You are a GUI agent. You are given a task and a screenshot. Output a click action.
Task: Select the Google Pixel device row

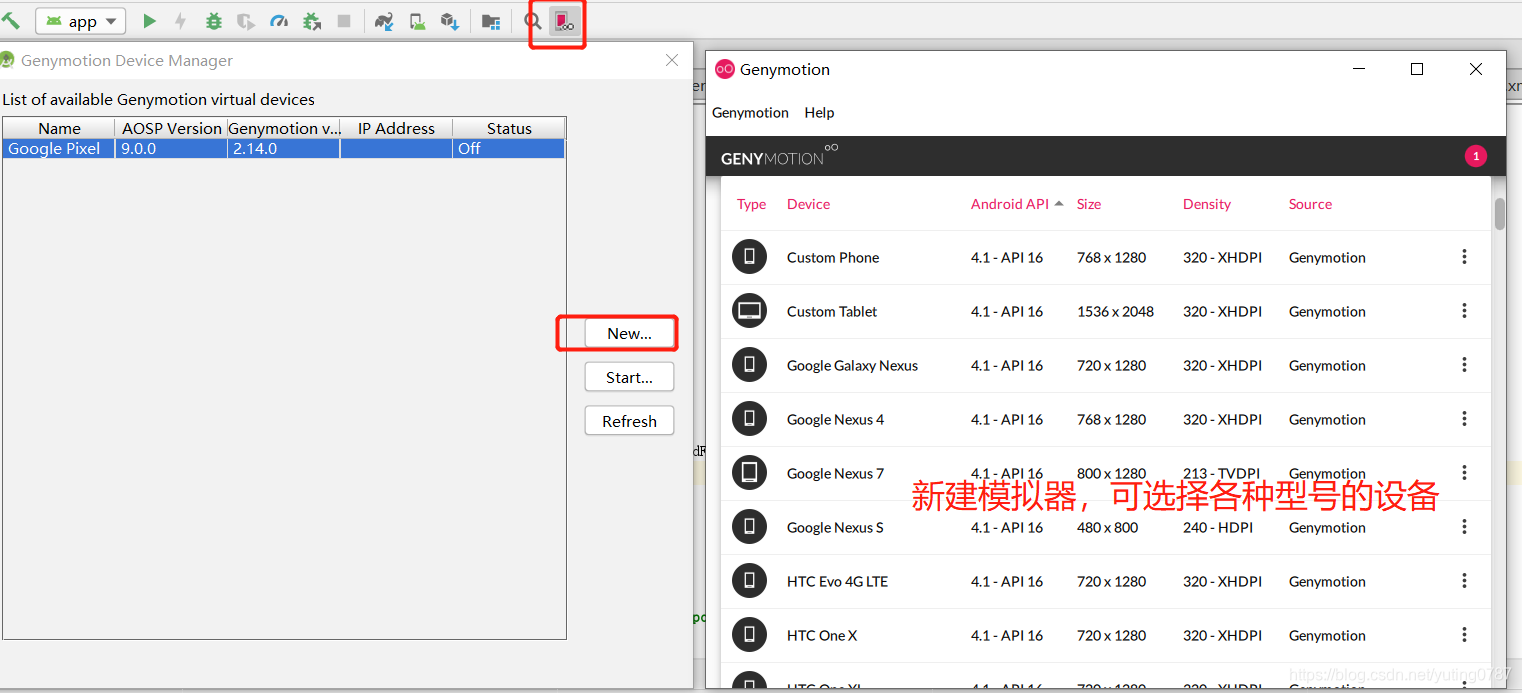[x=284, y=148]
